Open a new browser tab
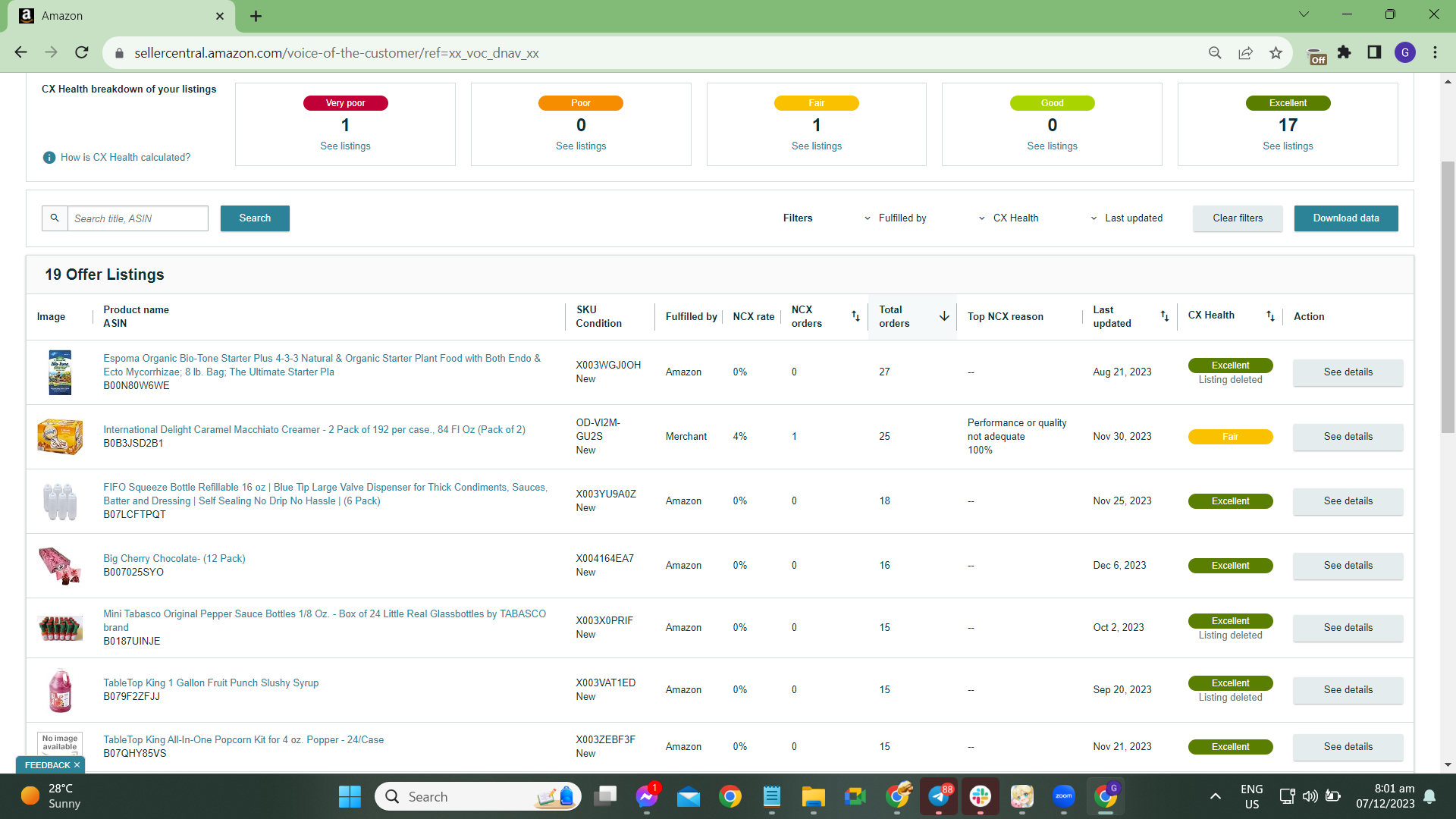This screenshot has width=1456, height=819. click(x=256, y=16)
